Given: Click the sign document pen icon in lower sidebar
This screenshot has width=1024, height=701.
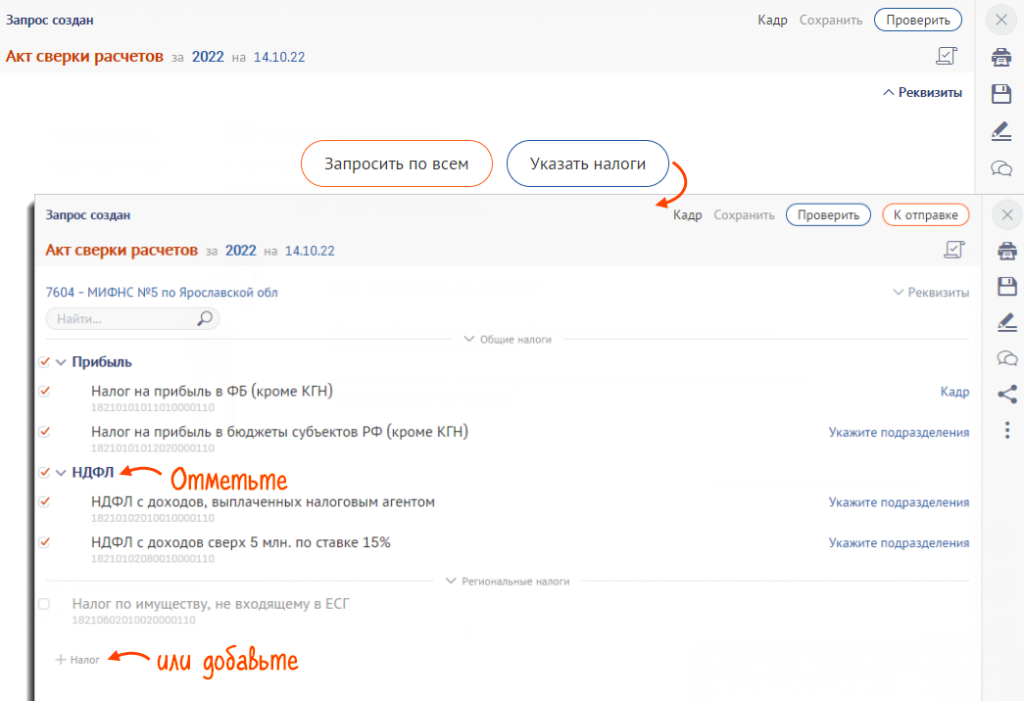Looking at the screenshot, I should [x=1007, y=322].
